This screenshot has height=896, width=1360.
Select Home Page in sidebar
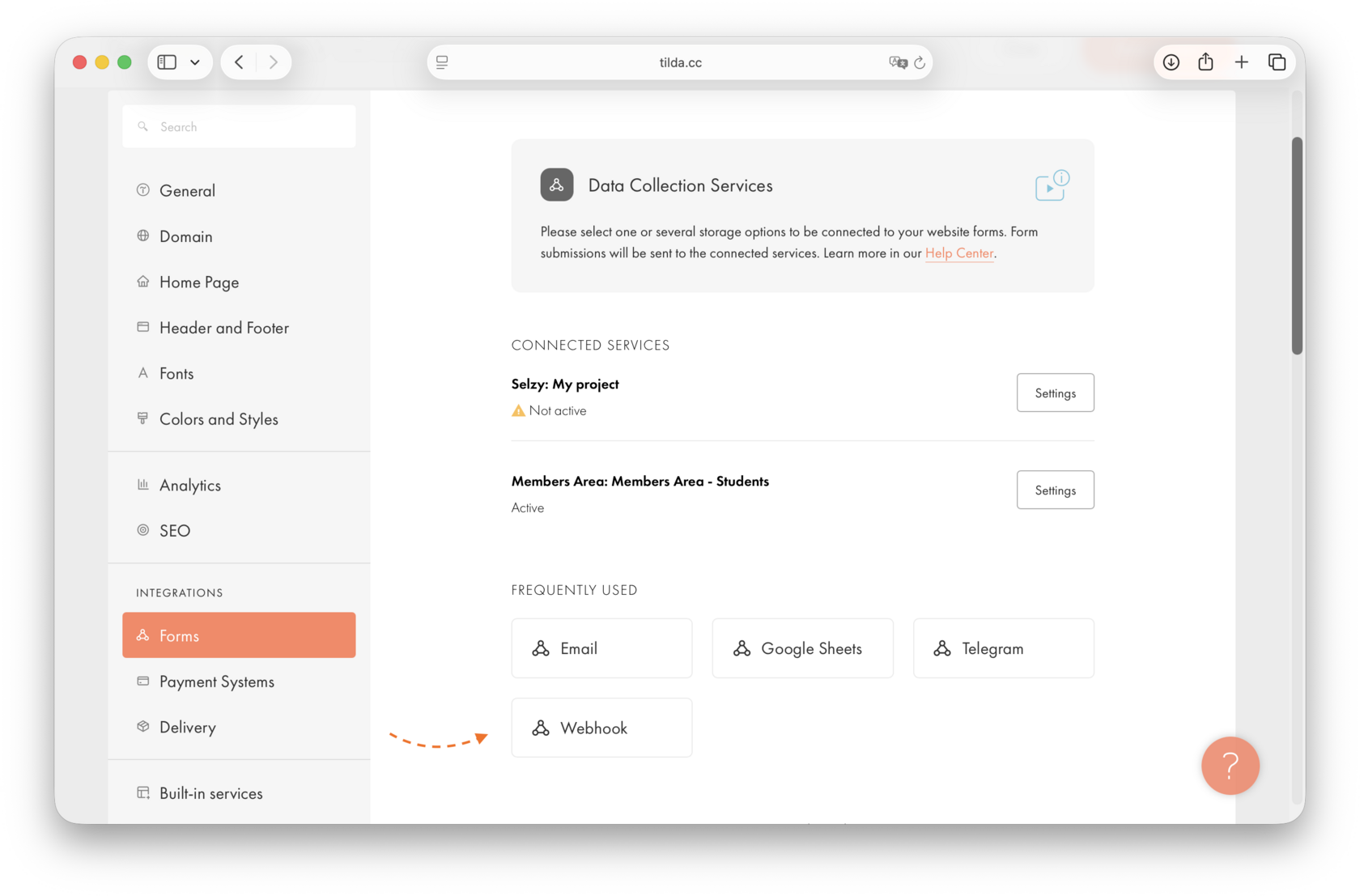click(x=239, y=282)
